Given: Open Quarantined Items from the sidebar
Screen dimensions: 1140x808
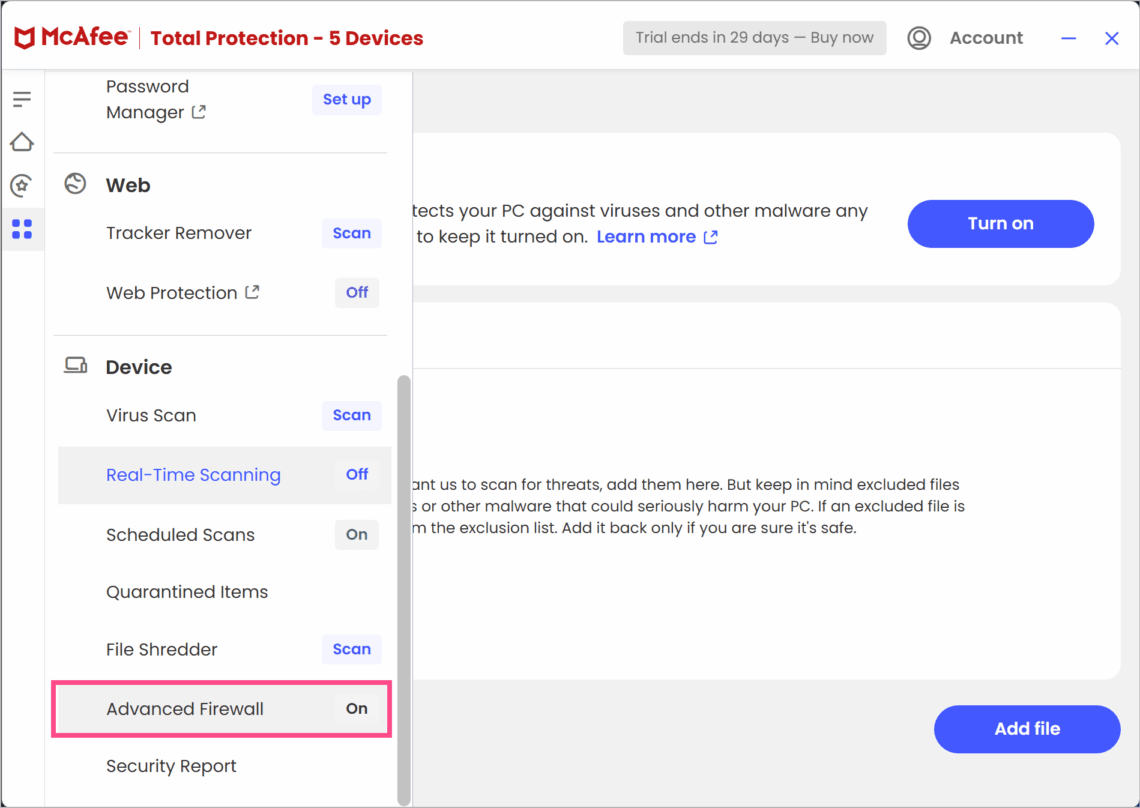Looking at the screenshot, I should click(x=187, y=592).
